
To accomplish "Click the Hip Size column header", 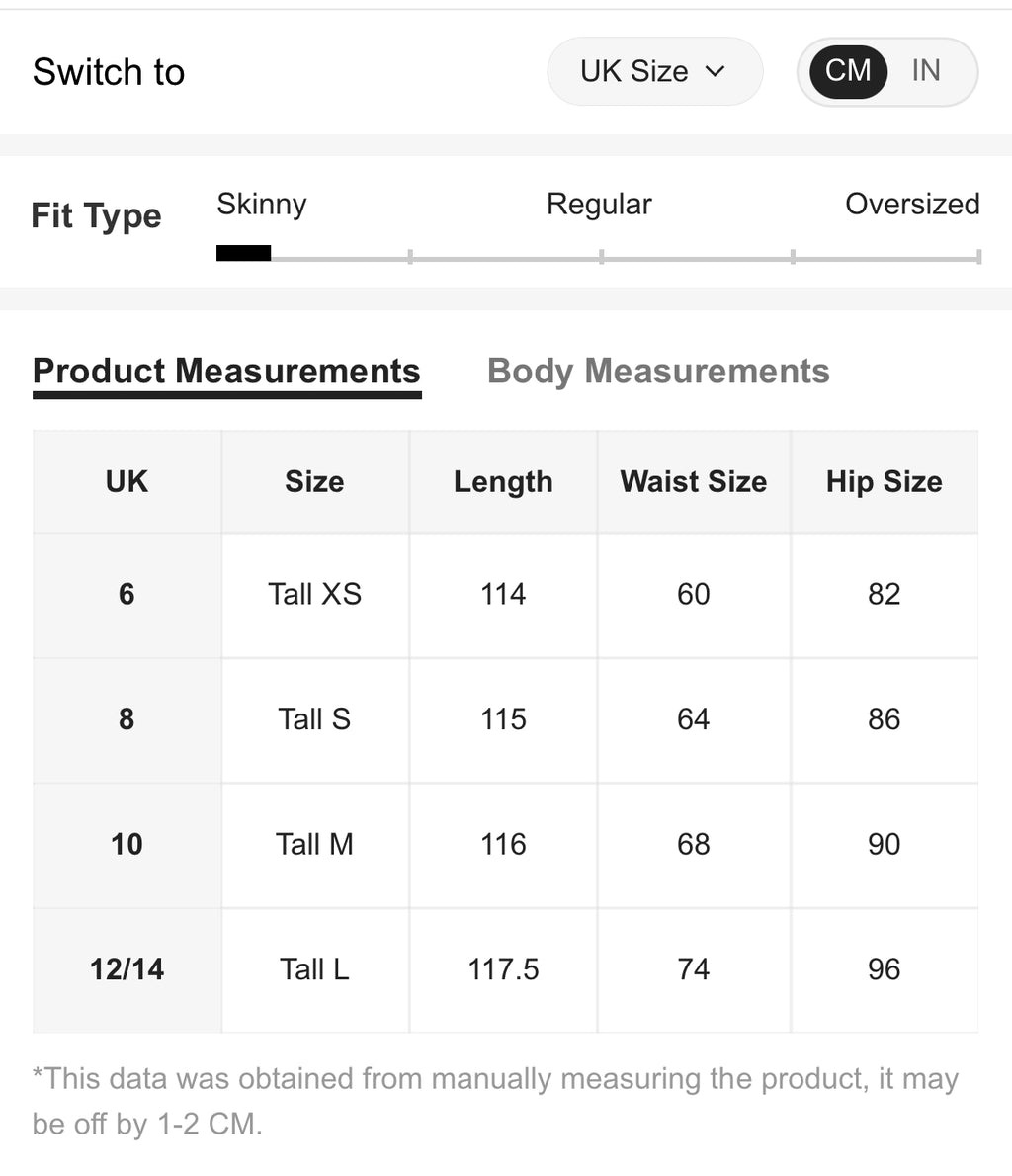I will click(x=885, y=481).
